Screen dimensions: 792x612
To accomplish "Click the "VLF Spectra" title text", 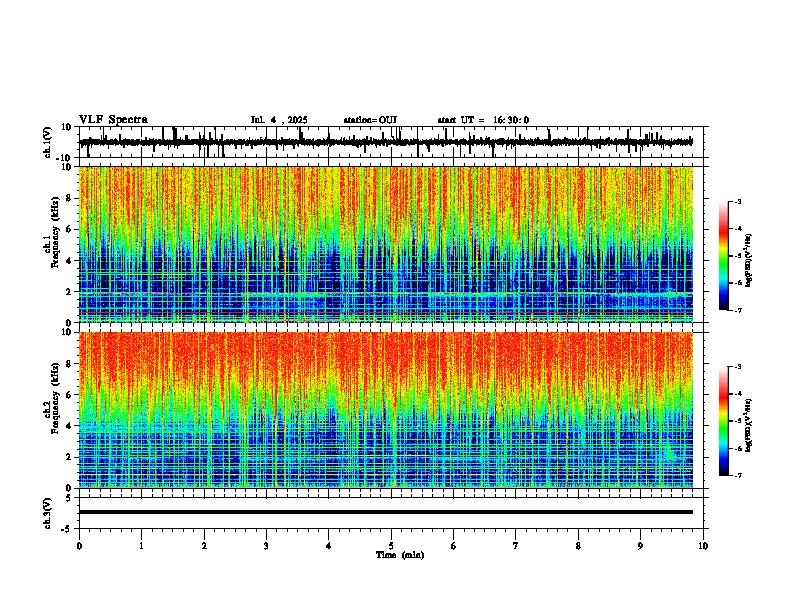I will click(x=113, y=119).
